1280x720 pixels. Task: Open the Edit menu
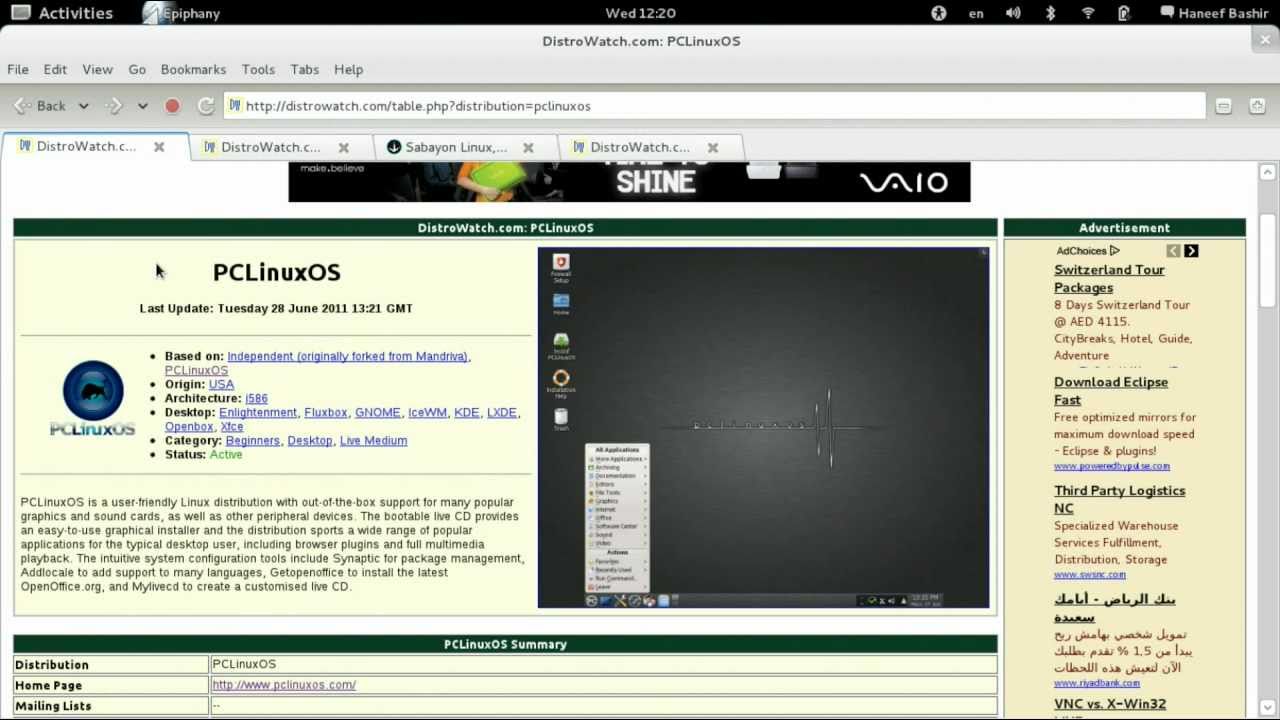tap(55, 69)
